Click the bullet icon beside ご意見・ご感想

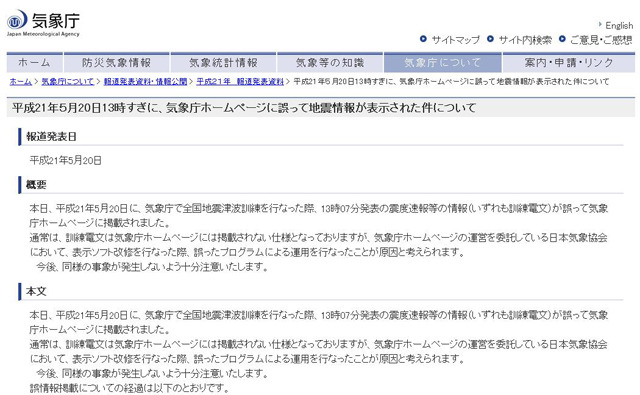tap(562, 39)
